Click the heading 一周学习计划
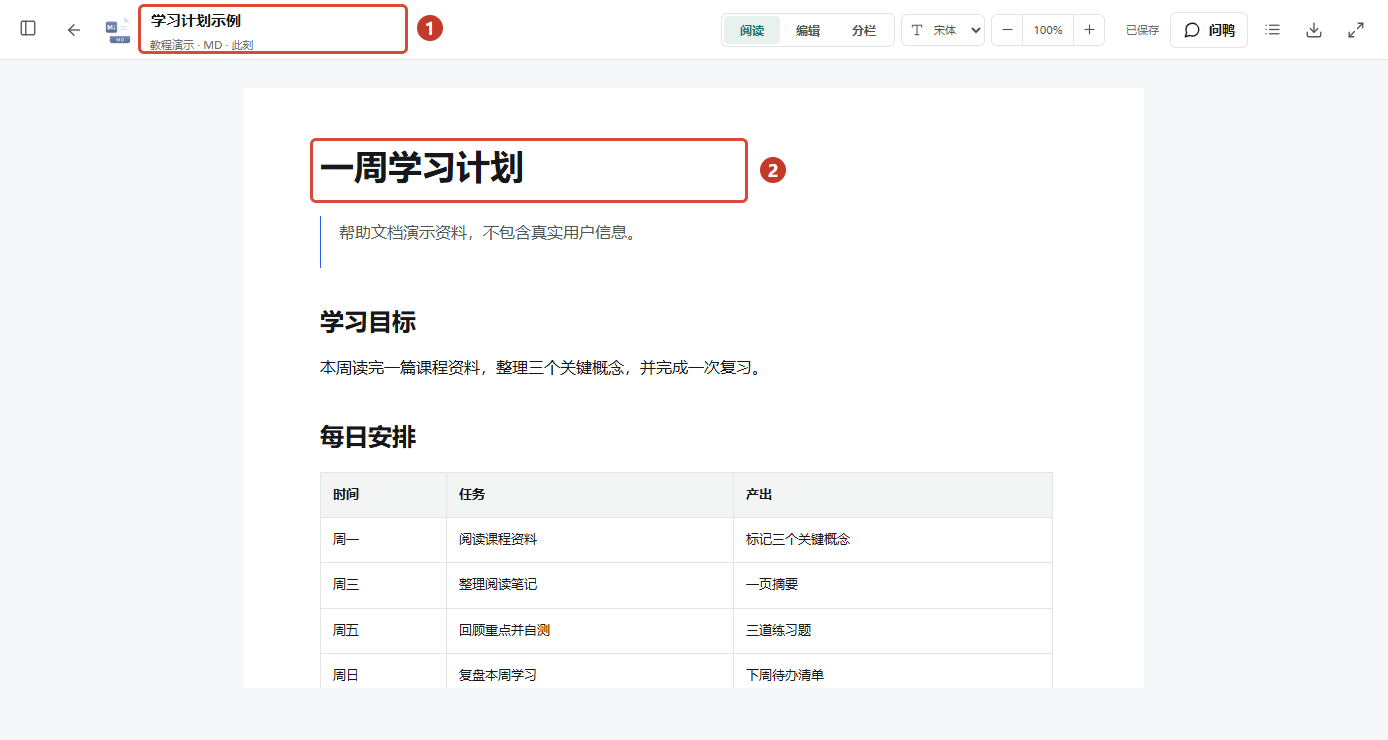 coord(422,169)
